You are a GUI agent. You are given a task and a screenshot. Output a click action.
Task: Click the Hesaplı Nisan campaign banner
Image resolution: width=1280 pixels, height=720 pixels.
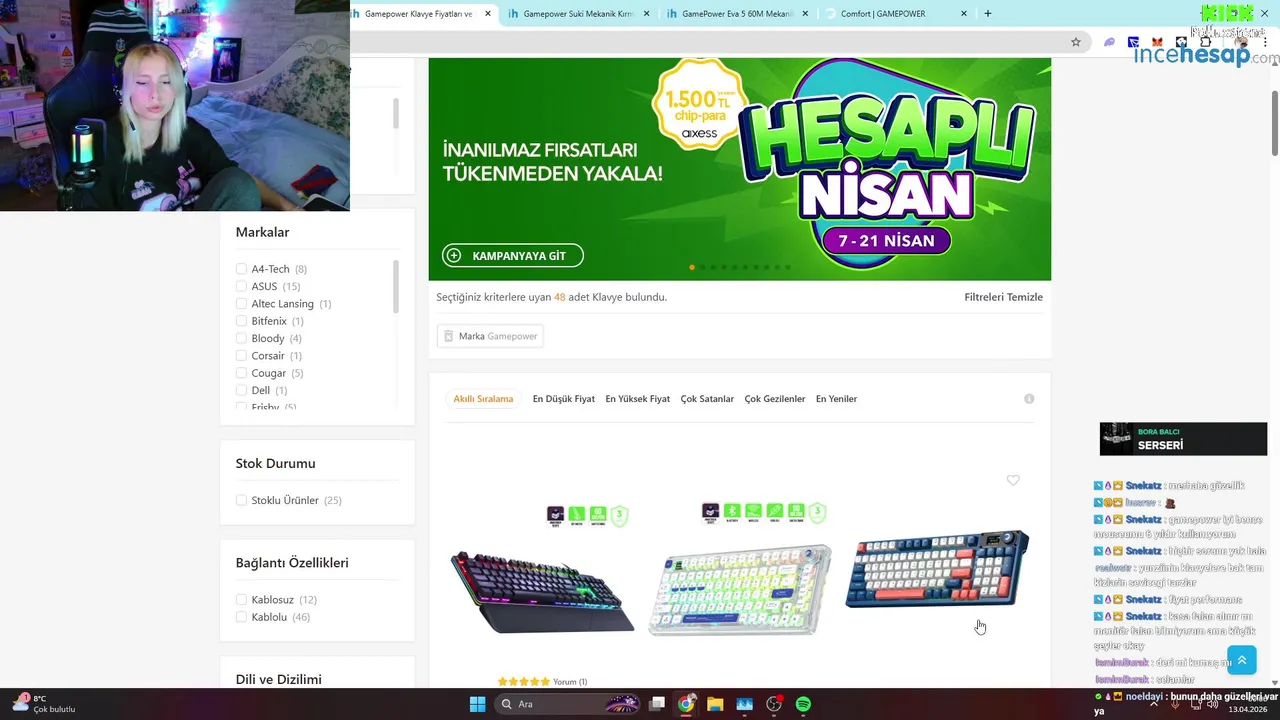click(740, 169)
